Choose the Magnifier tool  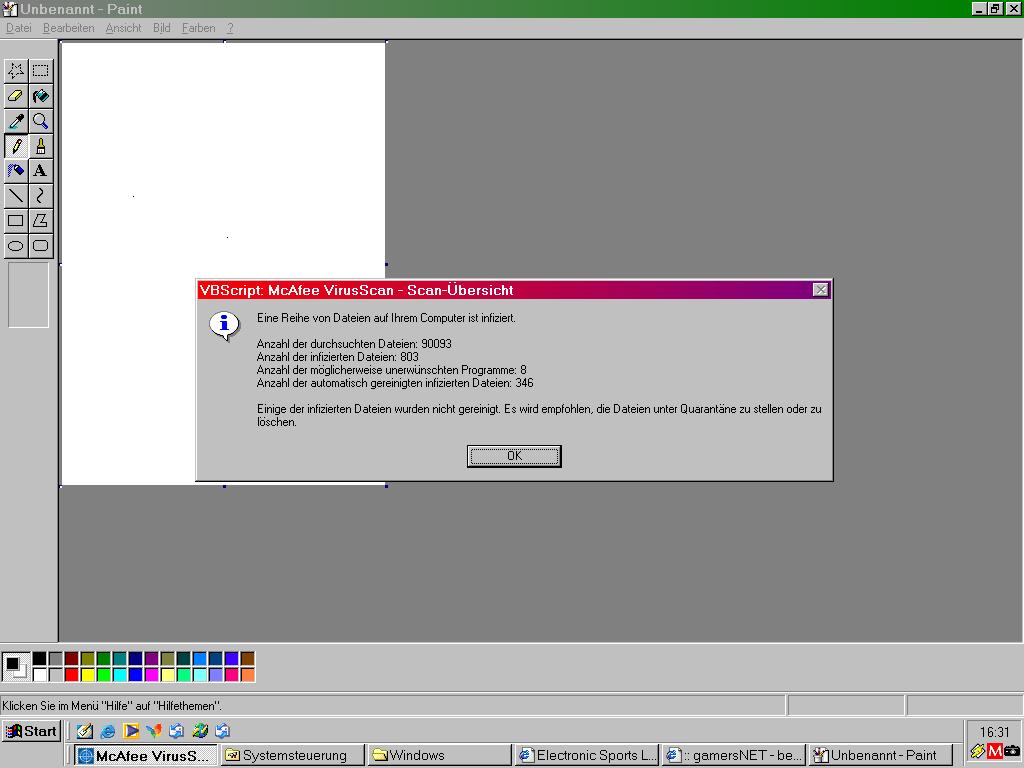click(x=40, y=121)
